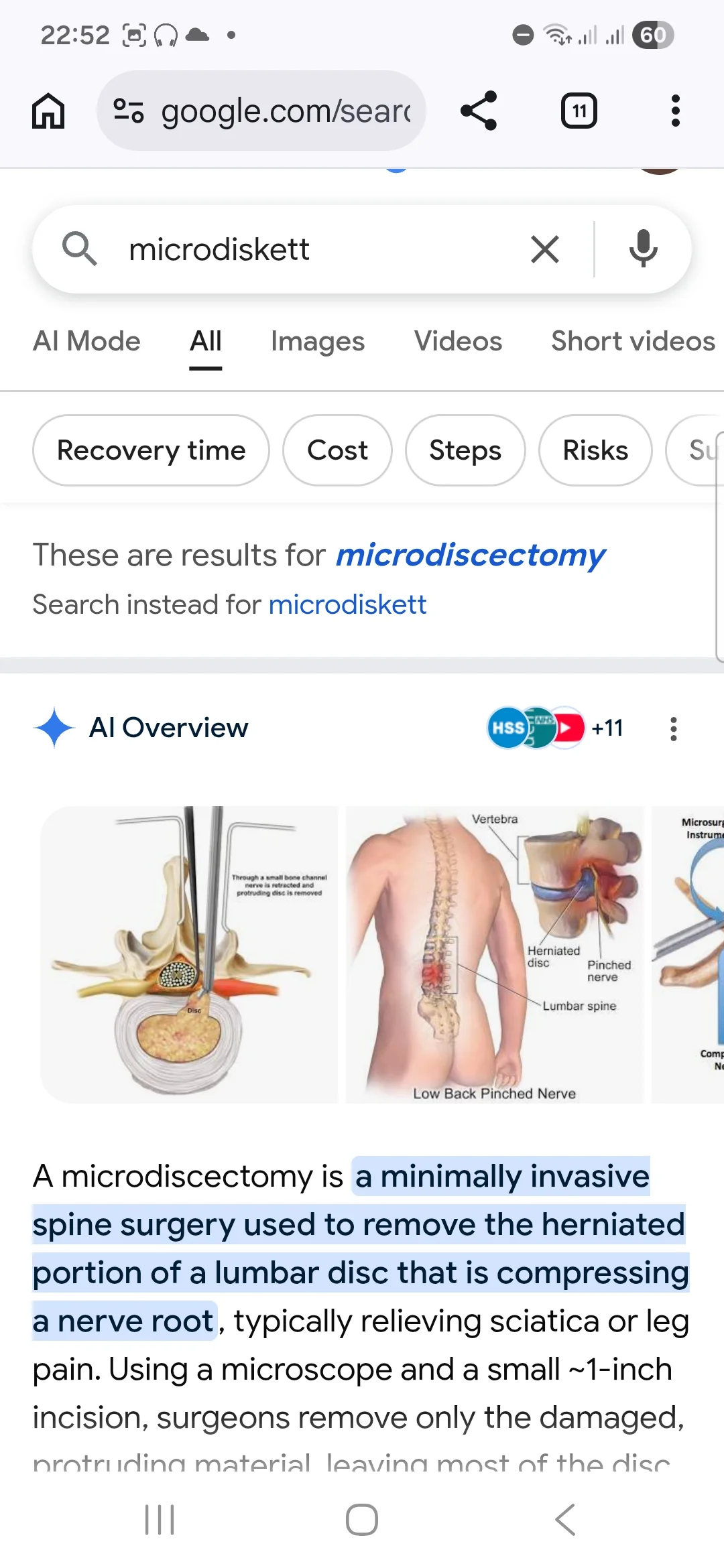Open Chrome three-dot overflow menu
The width and height of the screenshot is (724, 1568).
675,111
